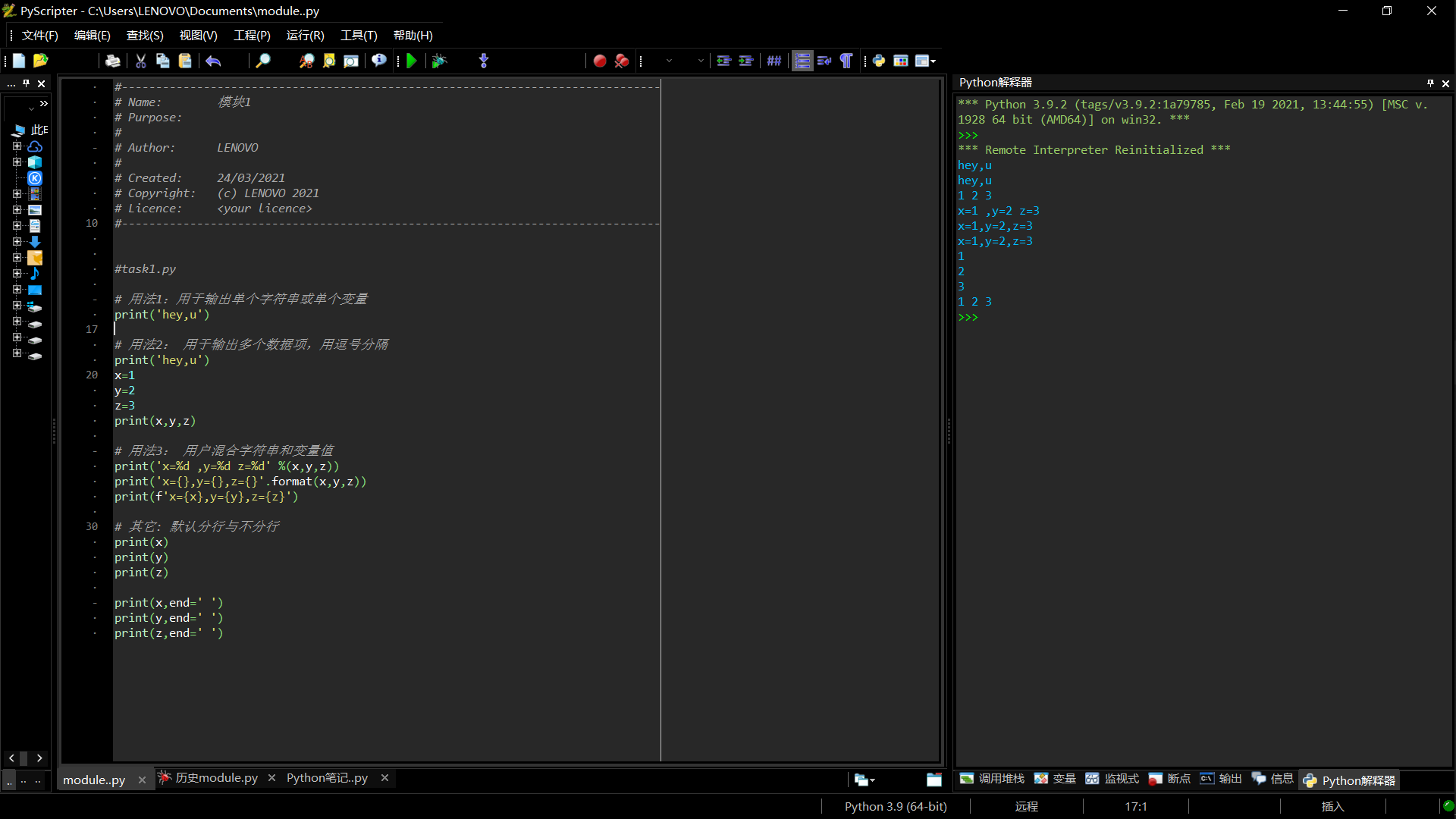
Task: Click the Undo arrow icon
Action: point(213,61)
